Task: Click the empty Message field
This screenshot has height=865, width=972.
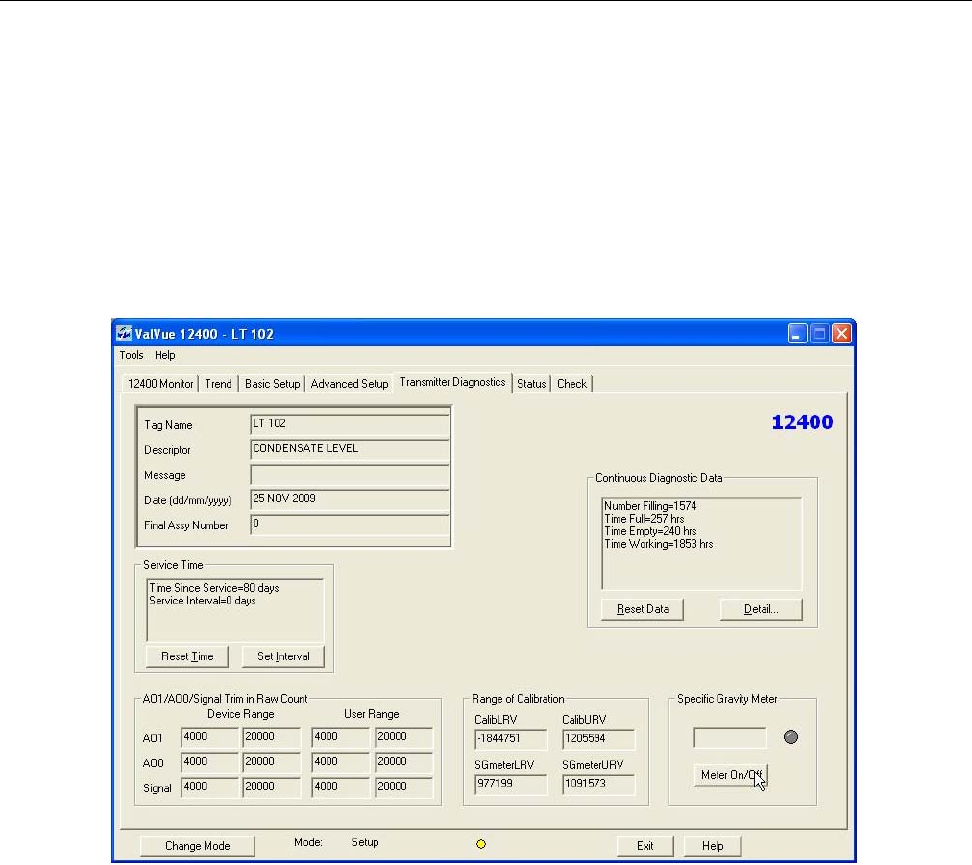Action: coord(350,474)
